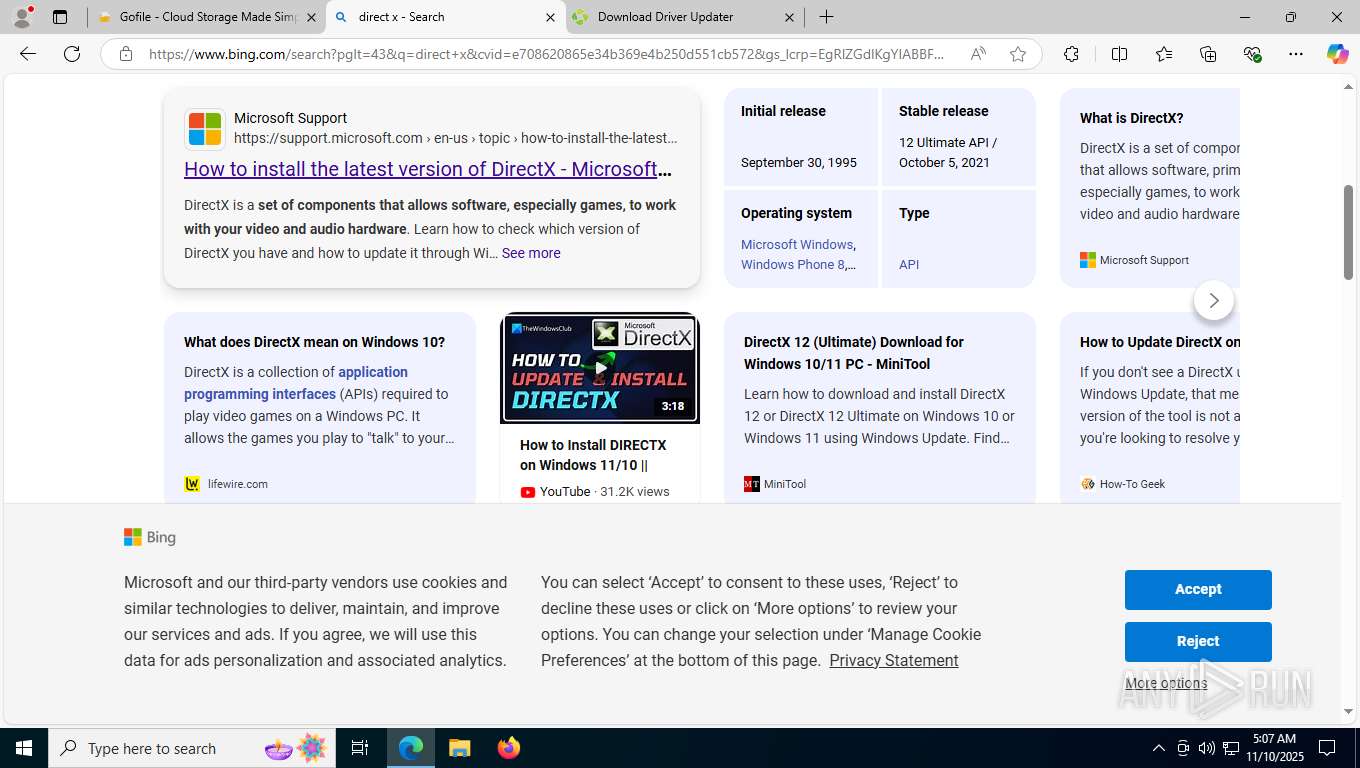Refresh the page with reload icon
The image size is (1360, 768).
(x=72, y=54)
